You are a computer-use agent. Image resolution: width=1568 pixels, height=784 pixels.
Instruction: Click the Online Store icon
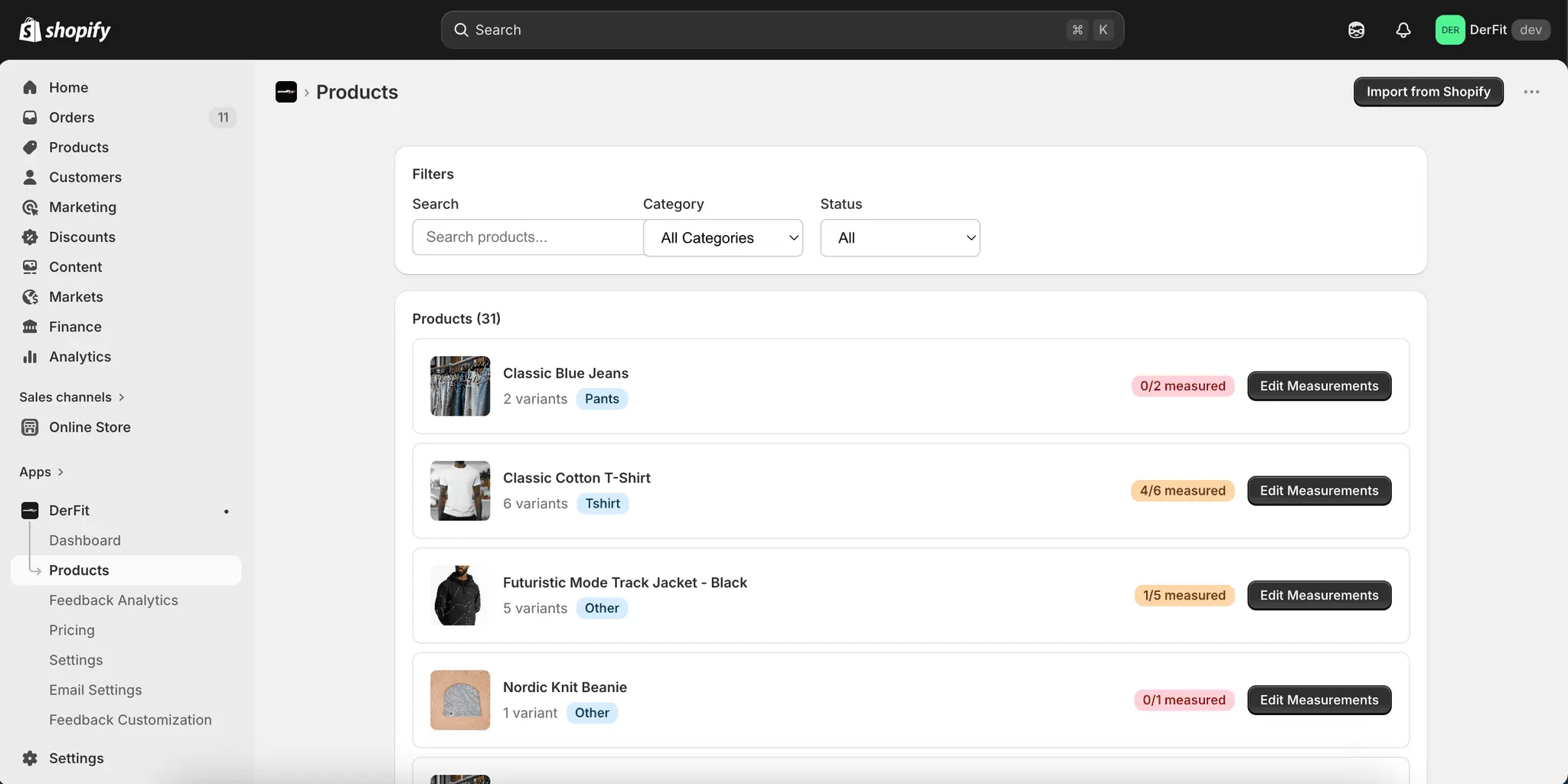pyautogui.click(x=30, y=427)
